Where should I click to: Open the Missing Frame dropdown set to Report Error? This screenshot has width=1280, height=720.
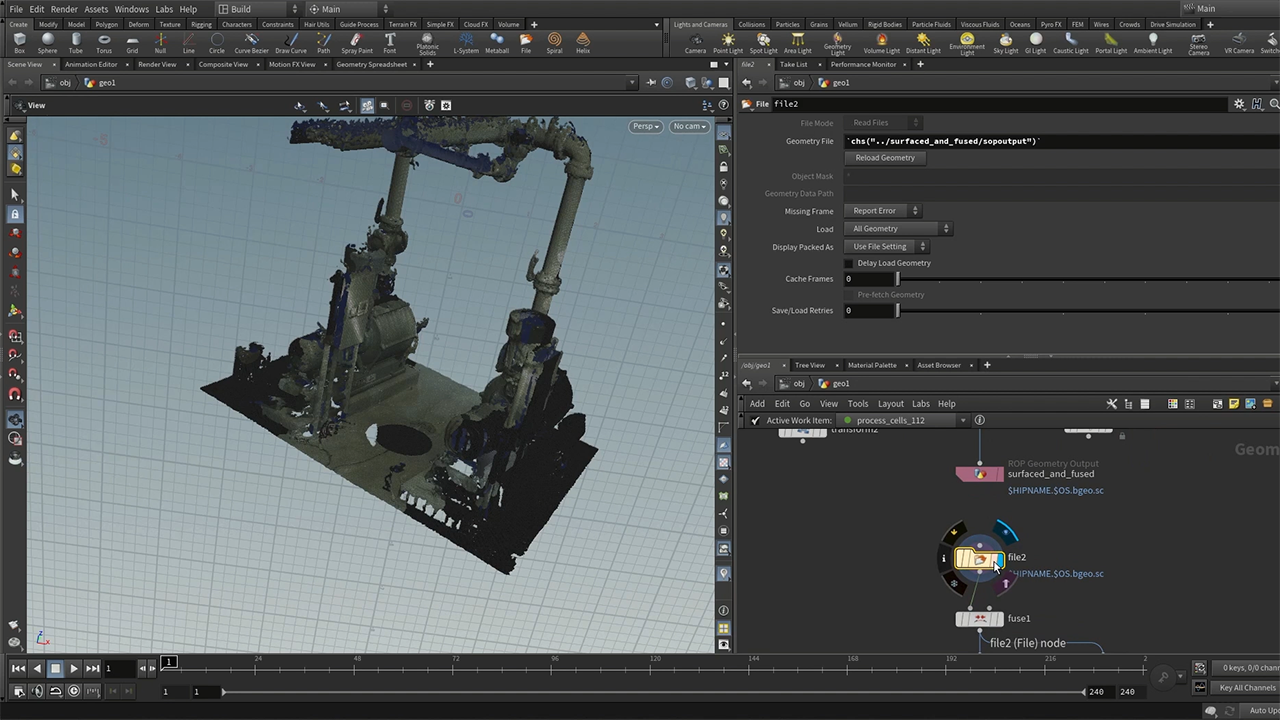tap(878, 210)
